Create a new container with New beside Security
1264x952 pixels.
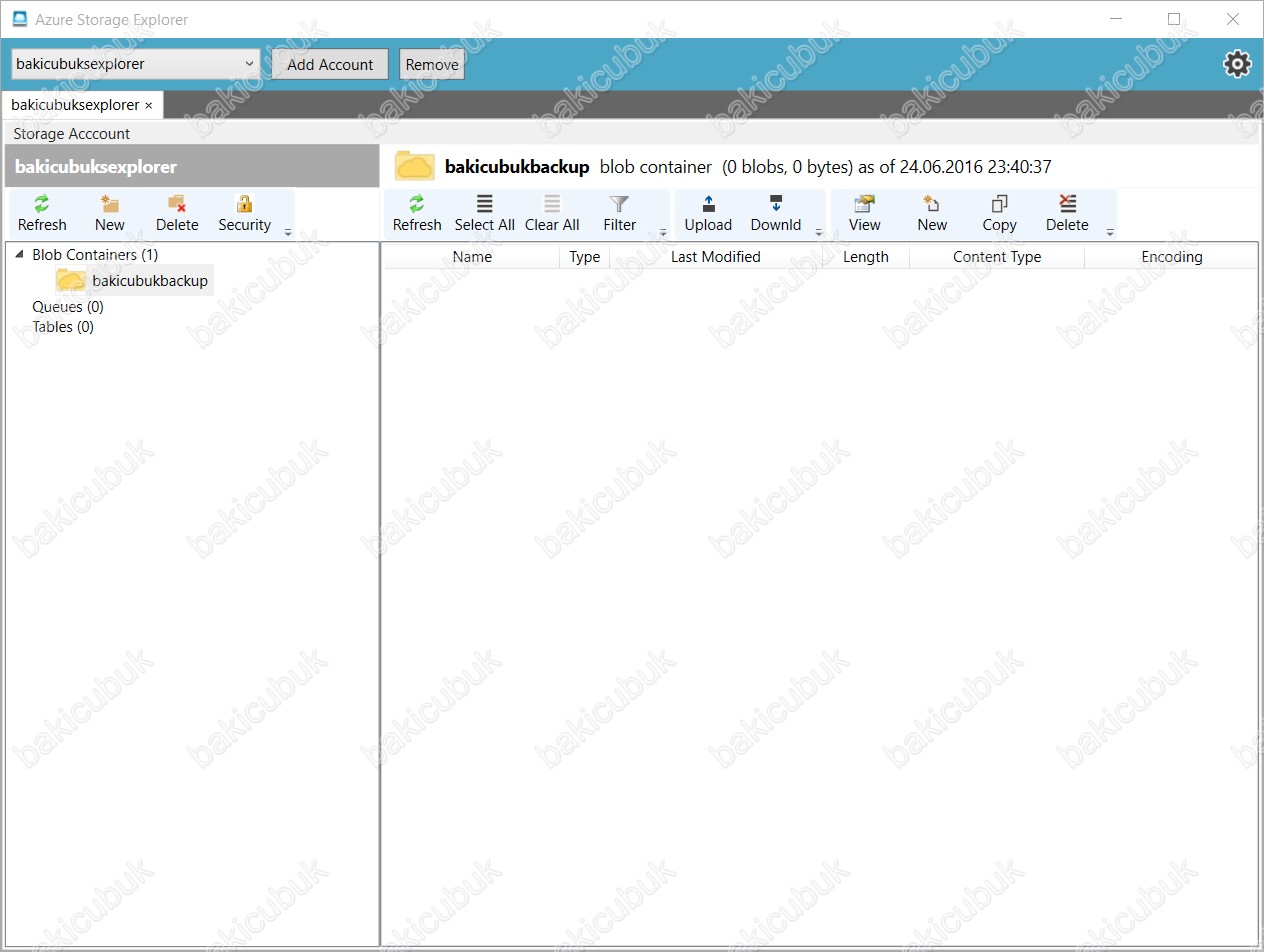[110, 214]
